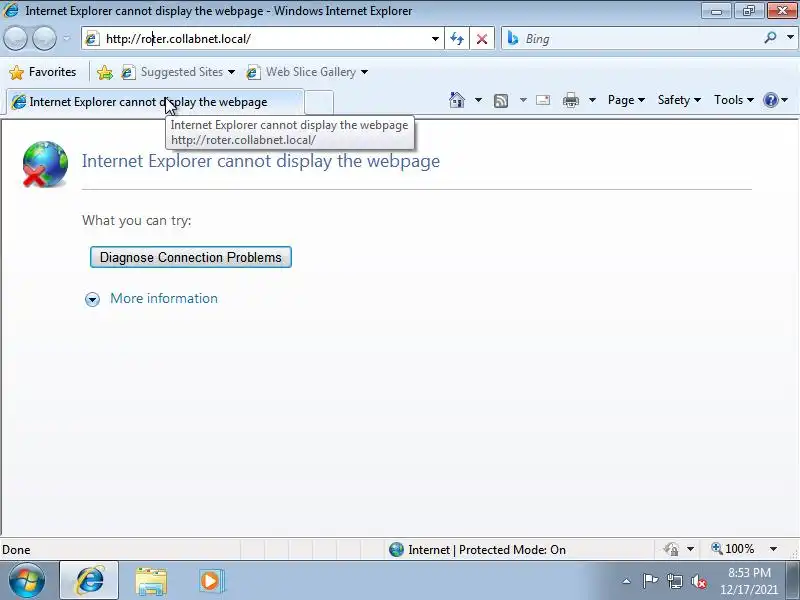Open the Tools menu
800x600 pixels.
(734, 100)
